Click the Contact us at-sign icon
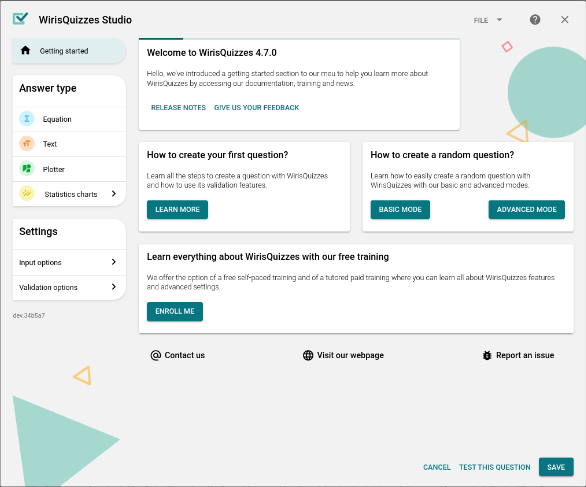This screenshot has width=586, height=487. 155,355
